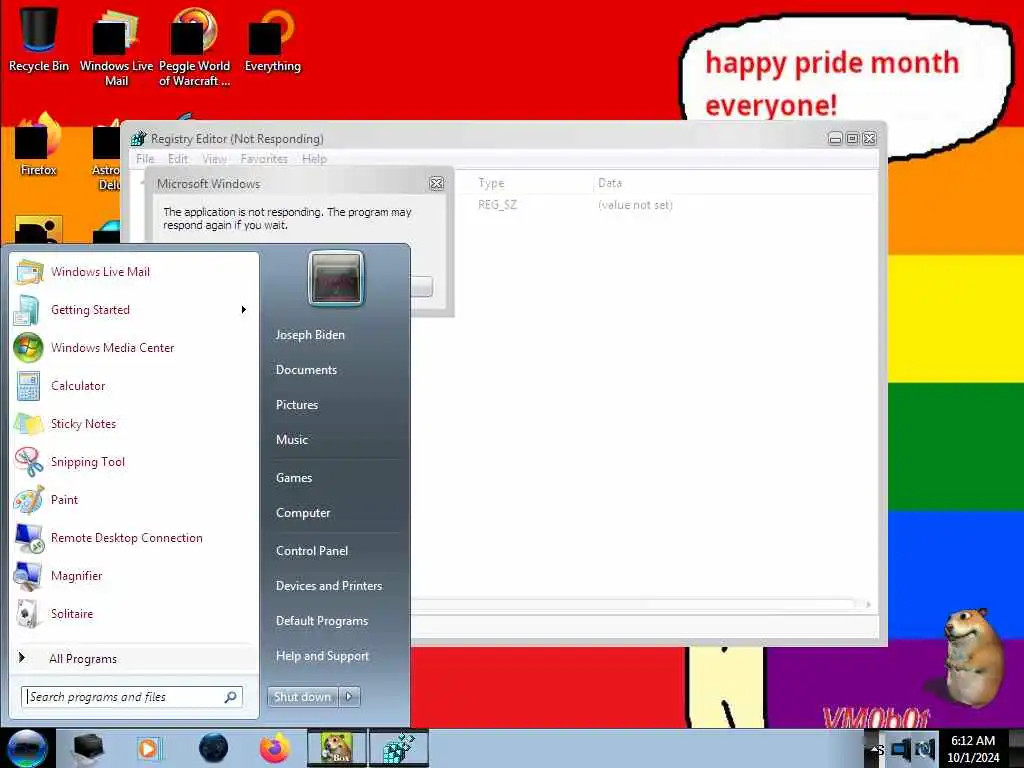Click the user account picture
The width and height of the screenshot is (1024, 768).
336,279
